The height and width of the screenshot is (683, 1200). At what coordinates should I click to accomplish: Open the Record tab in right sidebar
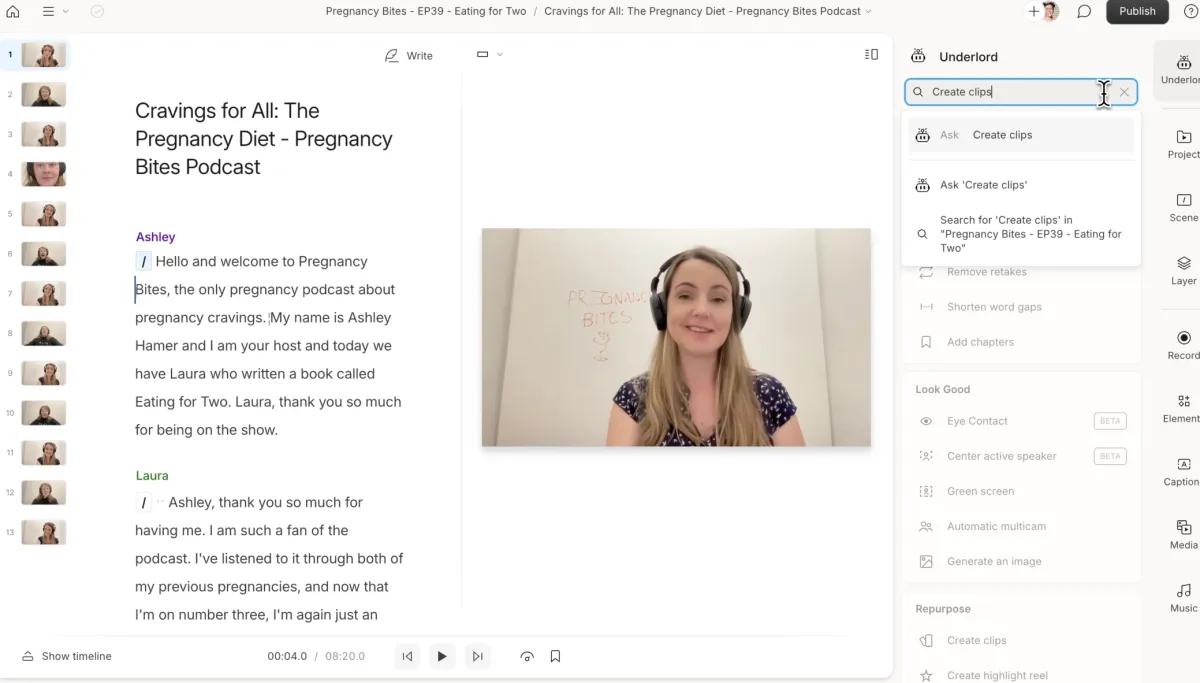point(1183,345)
